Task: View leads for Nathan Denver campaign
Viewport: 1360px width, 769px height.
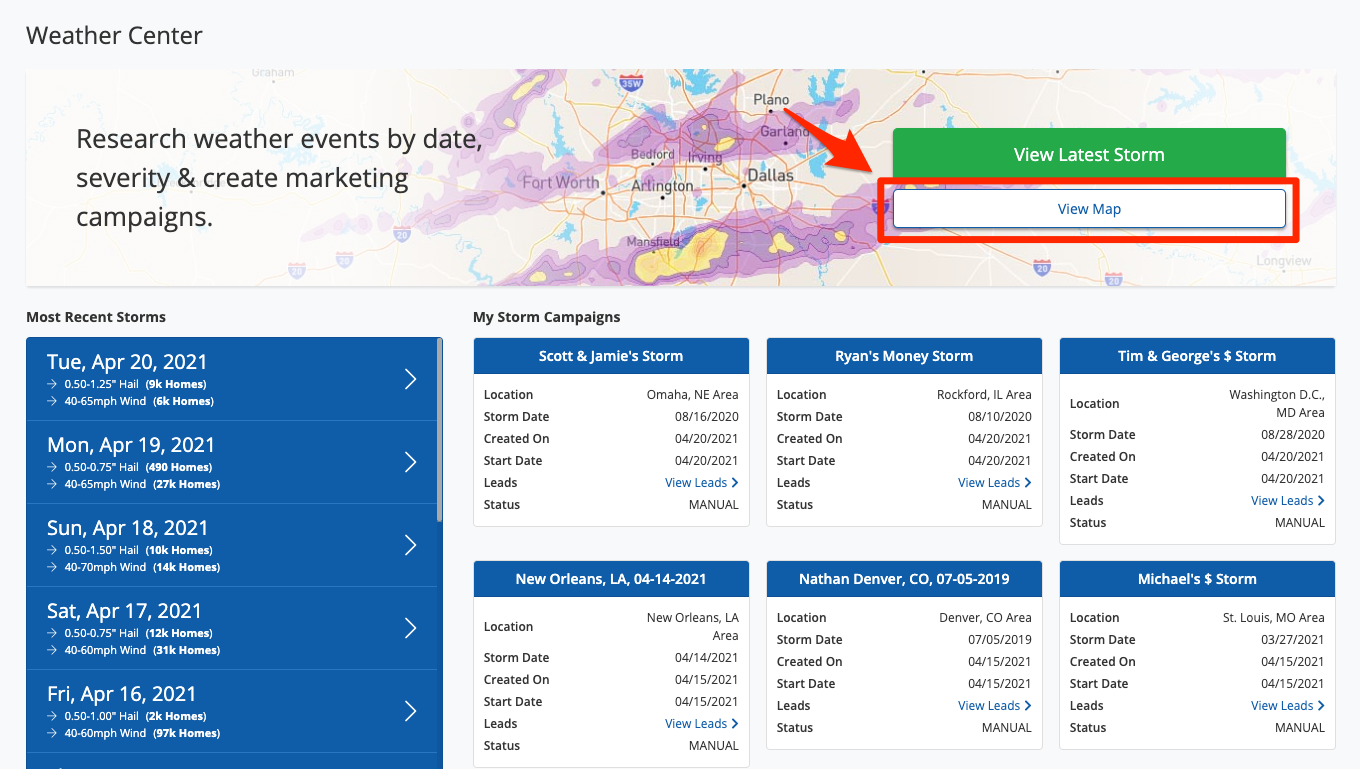Action: coord(994,706)
